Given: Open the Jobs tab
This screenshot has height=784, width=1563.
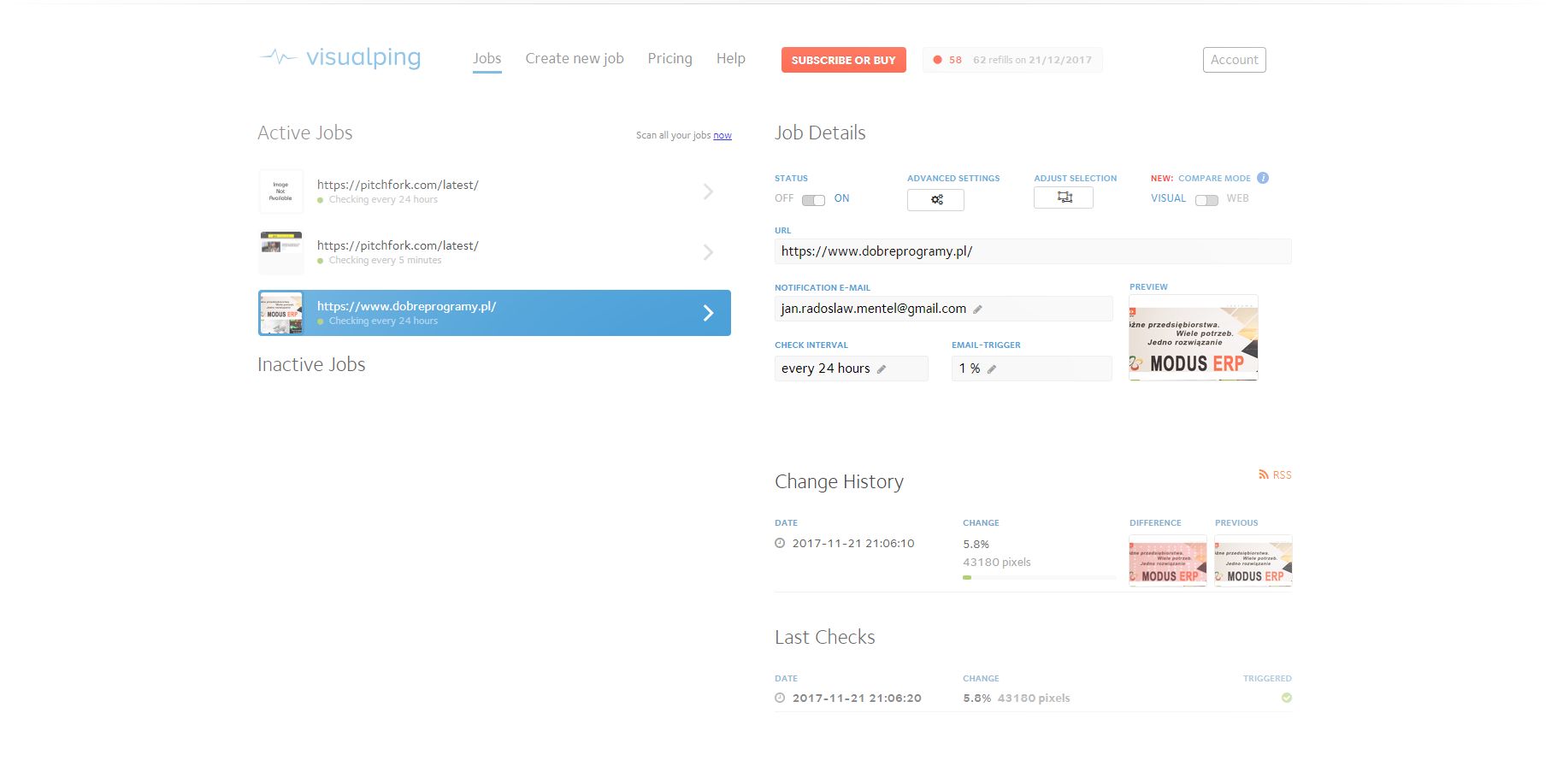Looking at the screenshot, I should (487, 58).
